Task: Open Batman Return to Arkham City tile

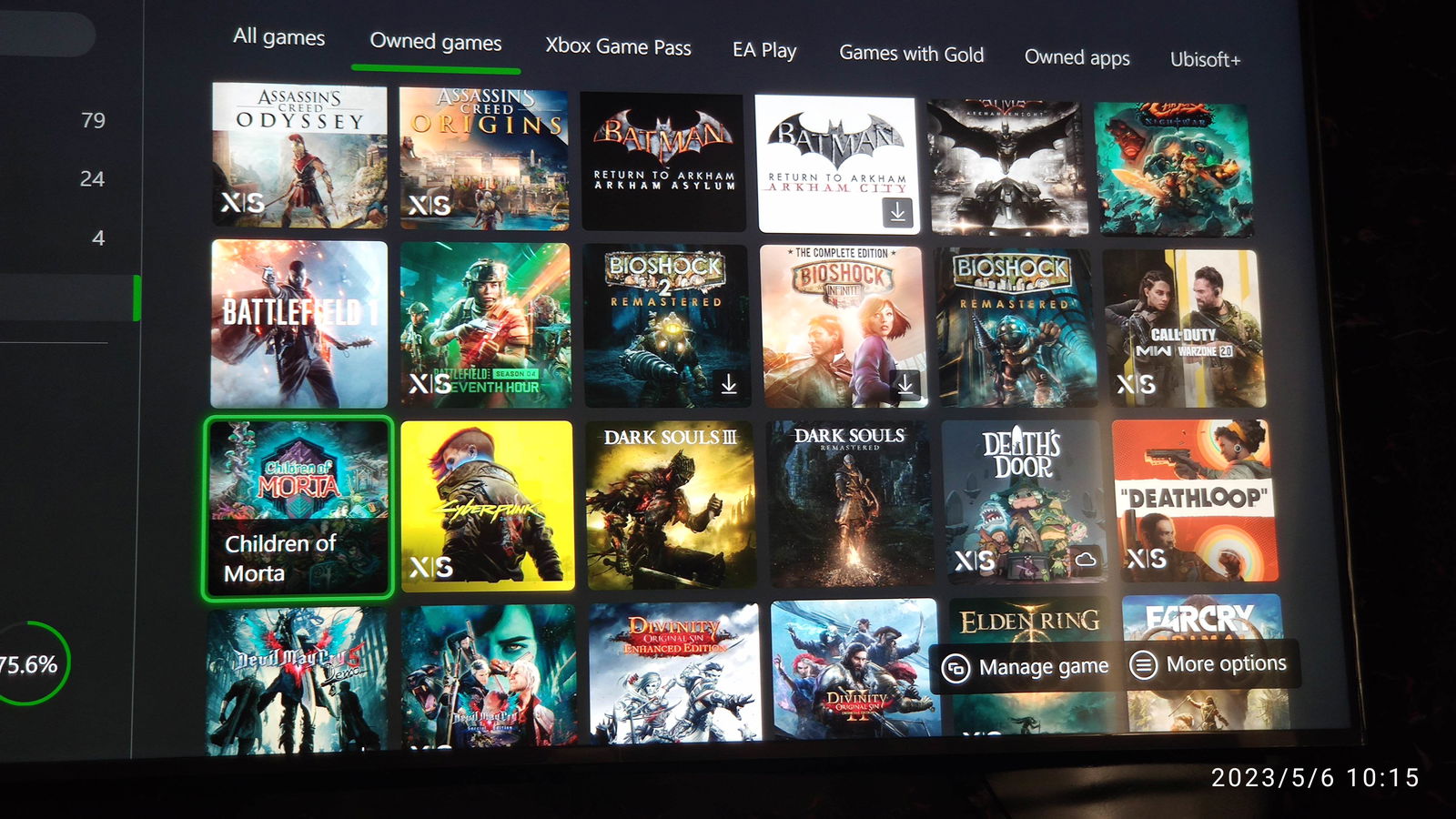Action: click(835, 164)
